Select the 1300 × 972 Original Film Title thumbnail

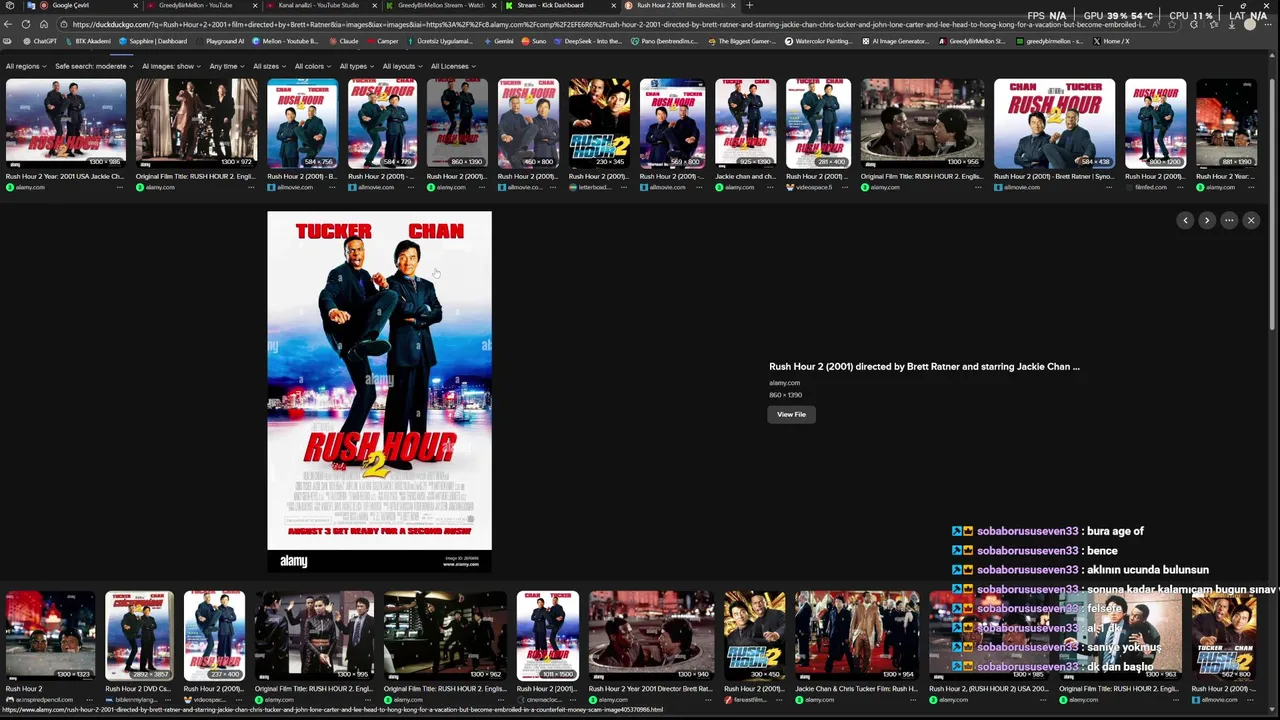[x=196, y=123]
